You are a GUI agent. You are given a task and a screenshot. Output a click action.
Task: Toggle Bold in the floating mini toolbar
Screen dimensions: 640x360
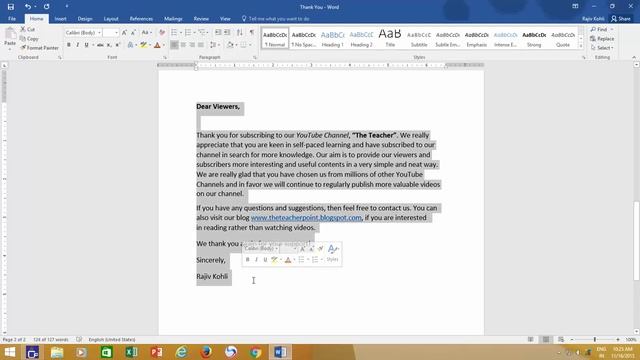point(247,260)
